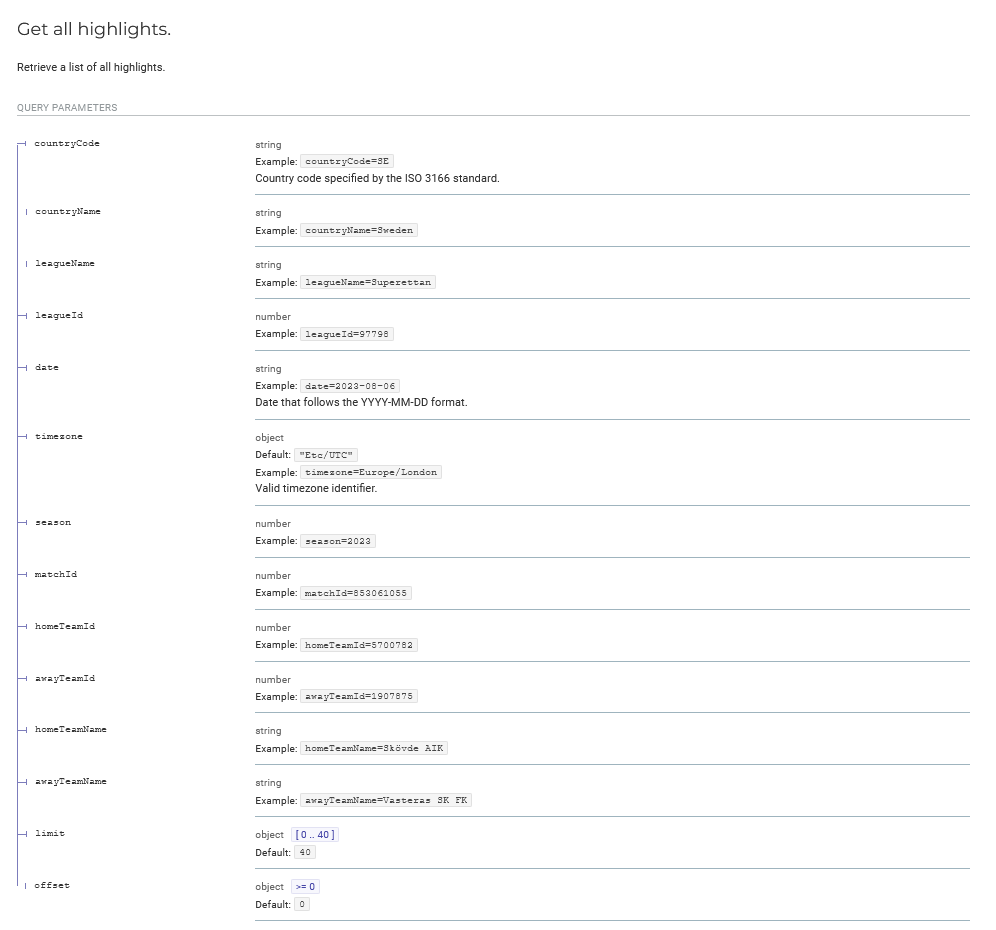Click the season parameter name
Screen dimensions: 996x930
tap(53, 523)
